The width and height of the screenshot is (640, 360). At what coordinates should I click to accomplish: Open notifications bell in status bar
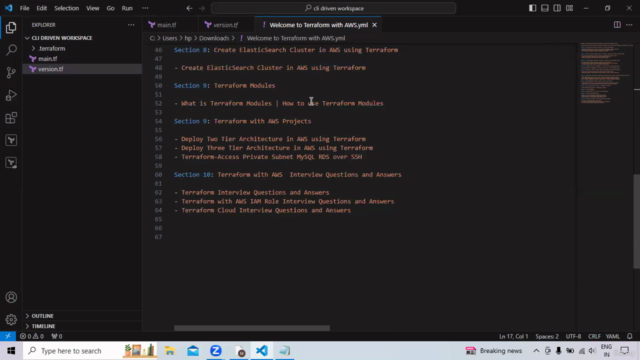[x=630, y=336]
